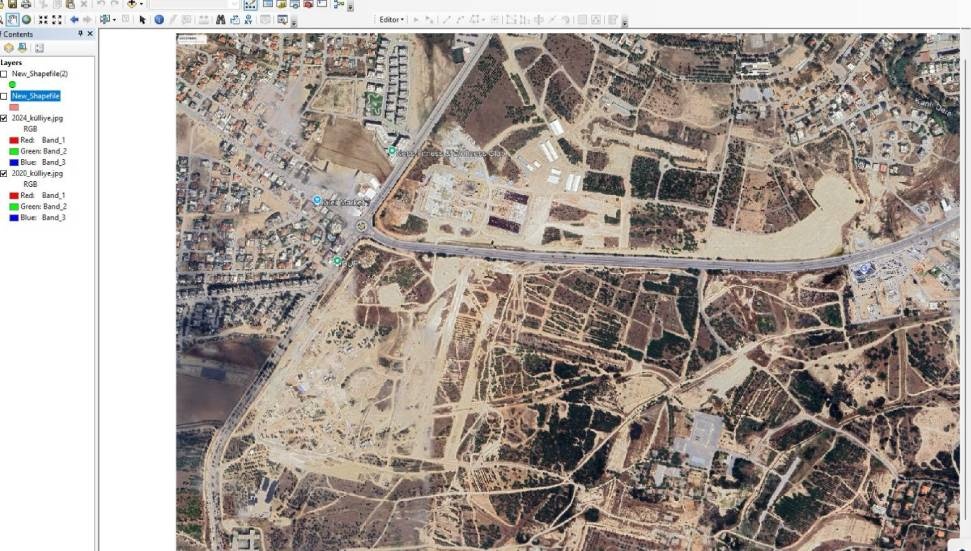
Task: Close the Table Of Contents panel
Action: coord(90,34)
